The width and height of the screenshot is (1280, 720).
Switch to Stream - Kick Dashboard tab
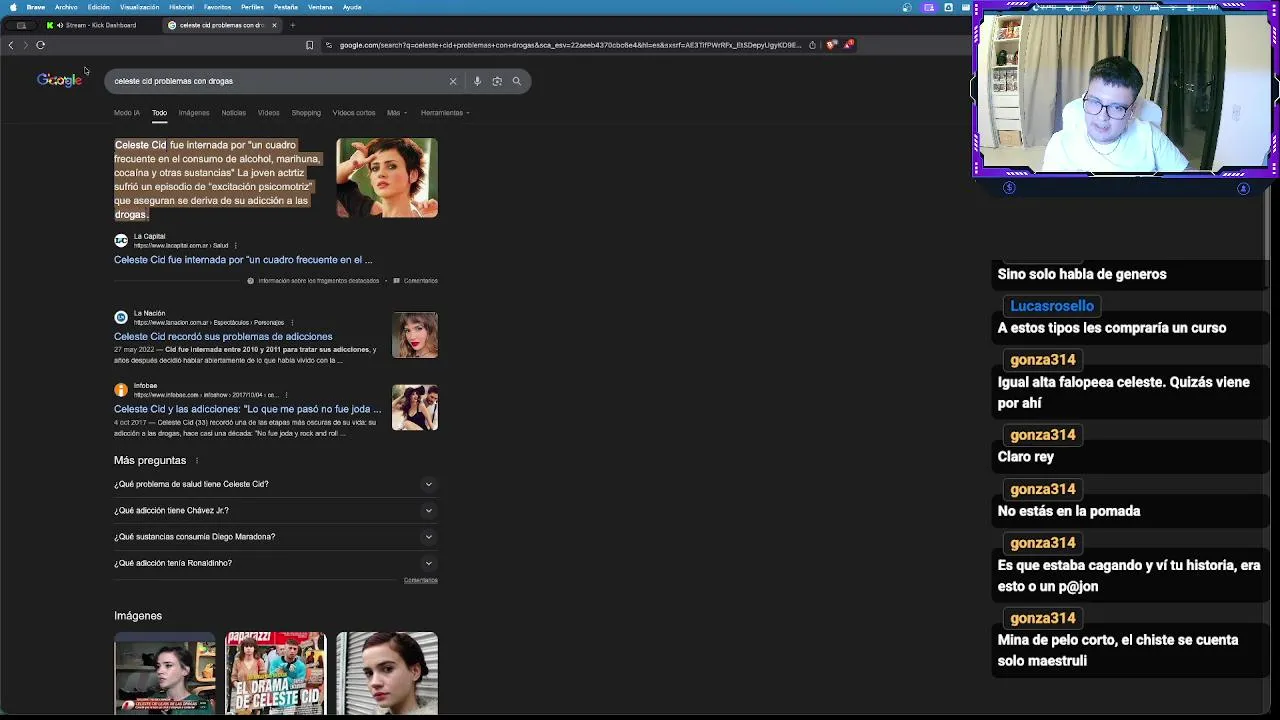coord(97,25)
